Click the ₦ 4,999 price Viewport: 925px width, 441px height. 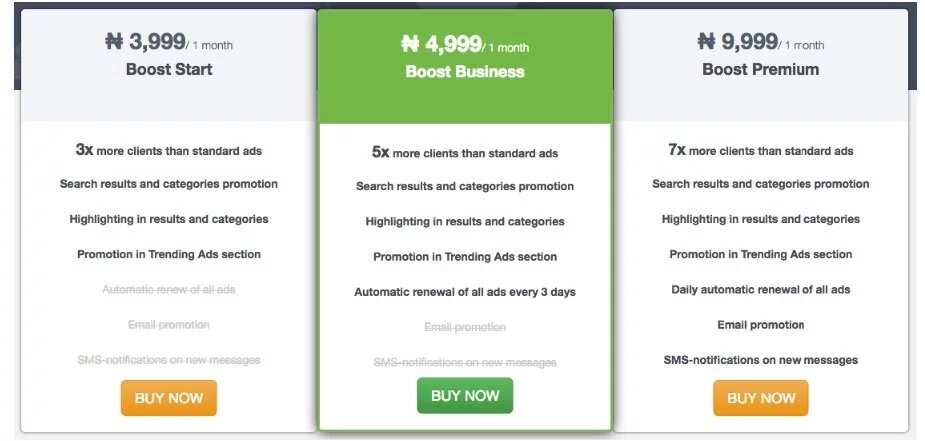pos(441,44)
